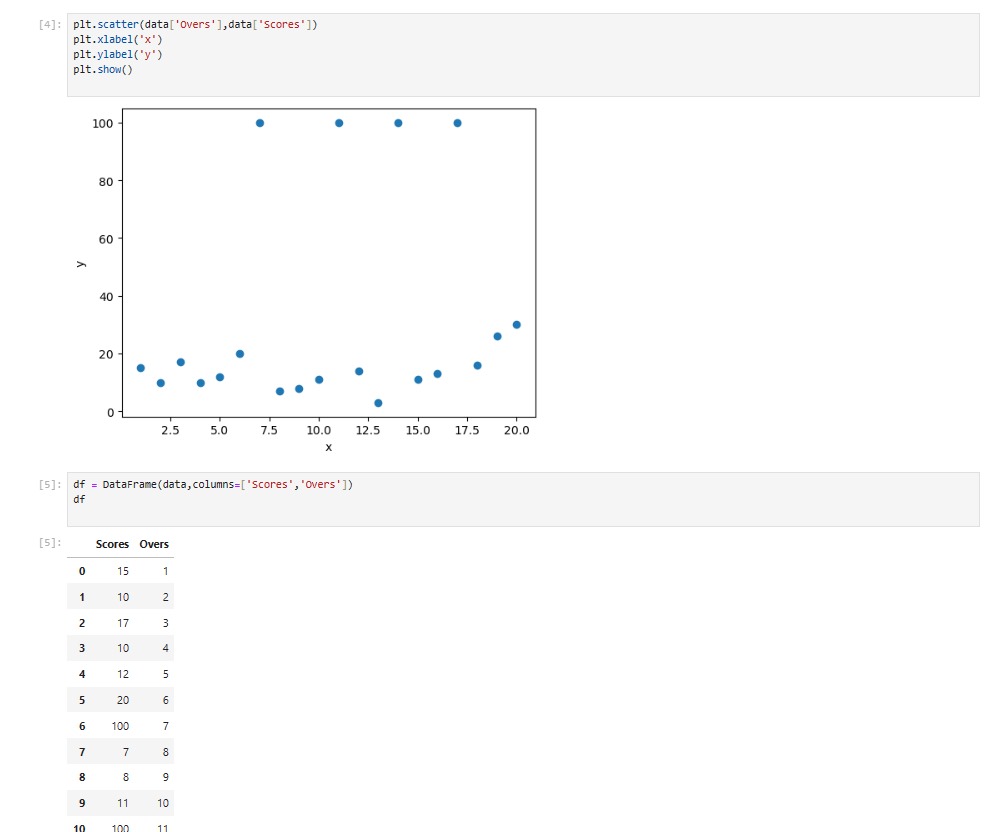Click Scores value 11 in row 9
This screenshot has height=832, width=987.
pos(123,803)
